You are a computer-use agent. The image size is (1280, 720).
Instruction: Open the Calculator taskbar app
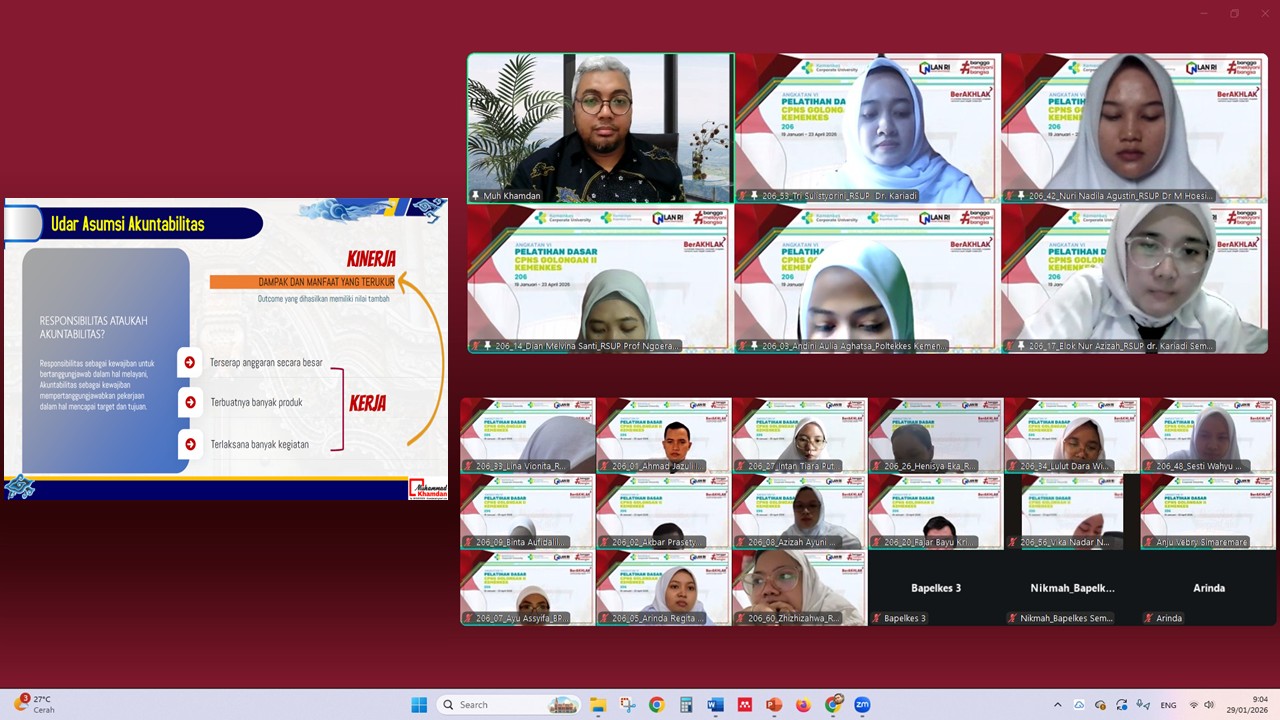(686, 705)
